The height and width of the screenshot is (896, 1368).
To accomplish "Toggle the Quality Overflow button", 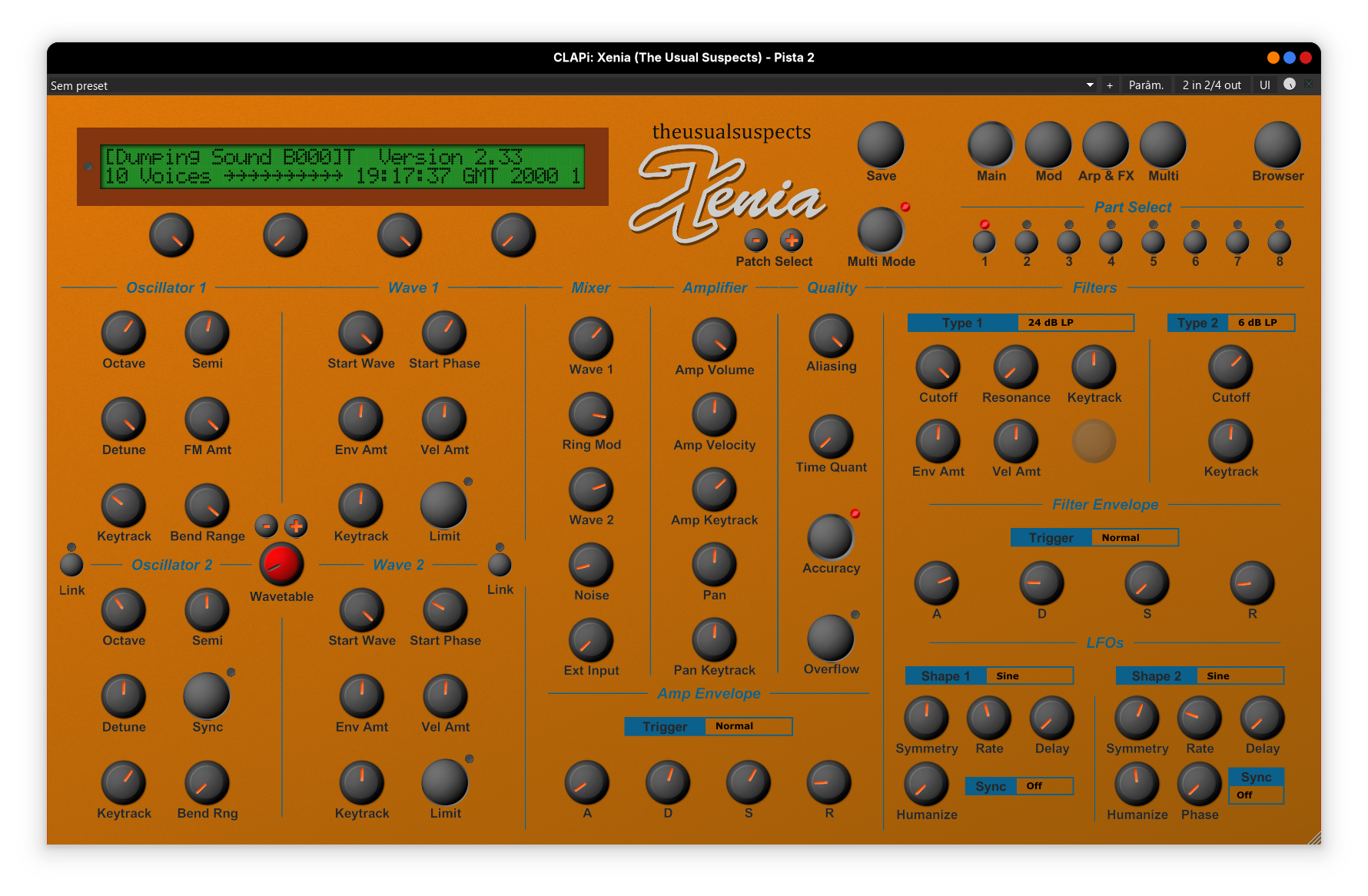I will click(830, 638).
